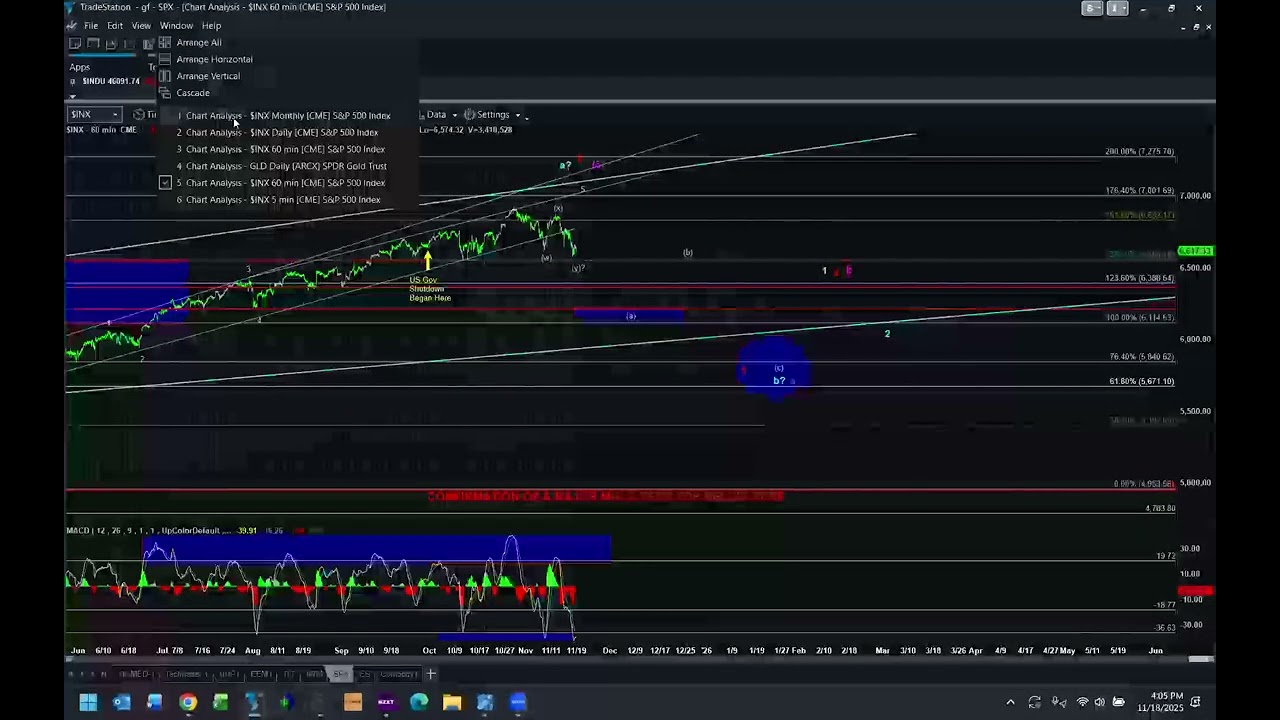
Task: Restore the inner chart window
Action: (1197, 27)
